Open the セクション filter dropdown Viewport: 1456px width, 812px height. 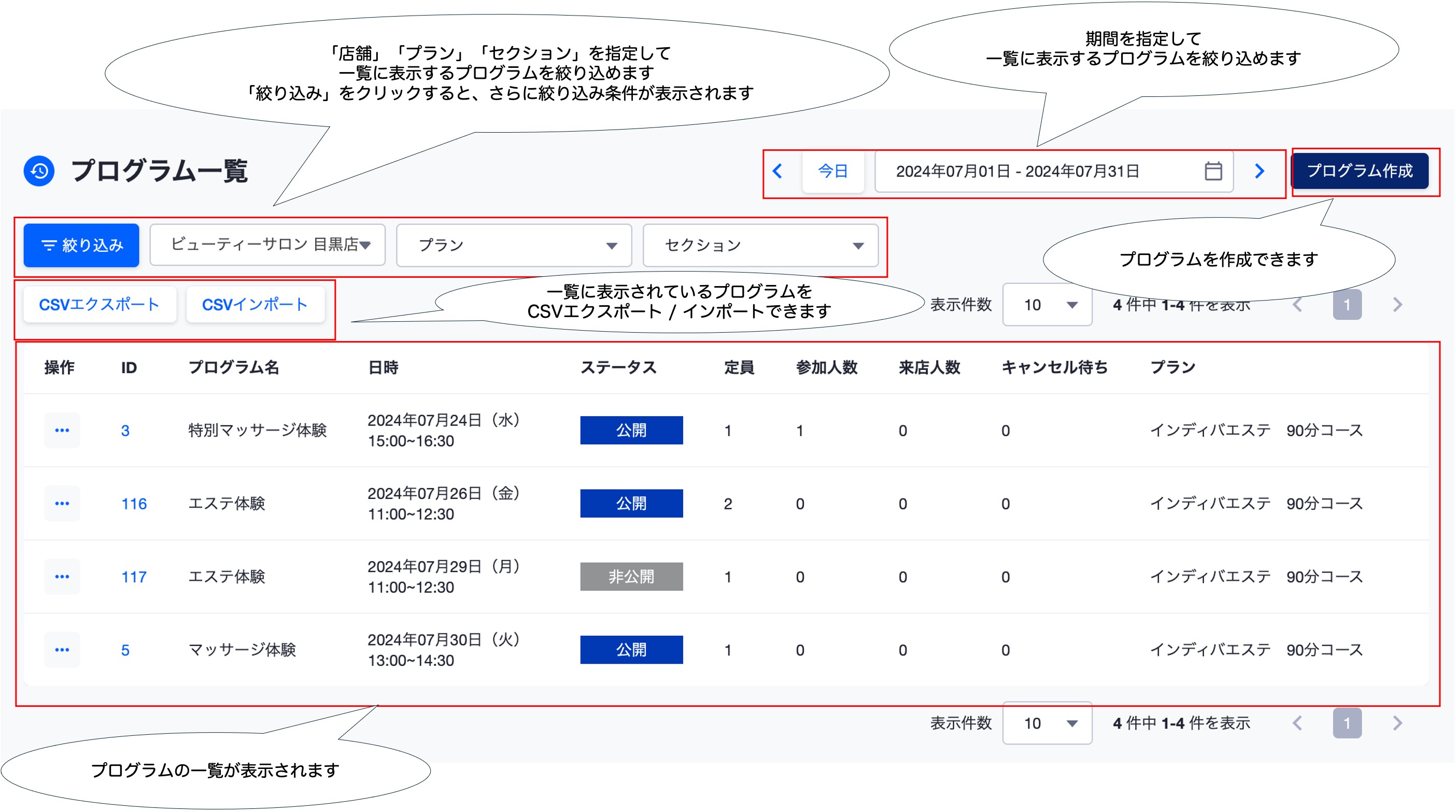(760, 245)
